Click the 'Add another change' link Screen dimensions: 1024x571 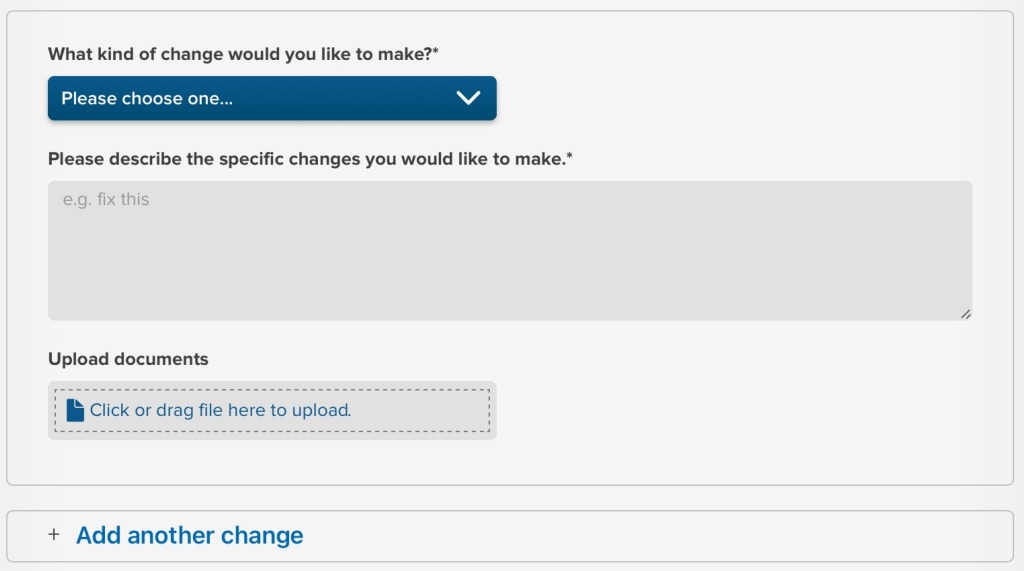pos(189,535)
